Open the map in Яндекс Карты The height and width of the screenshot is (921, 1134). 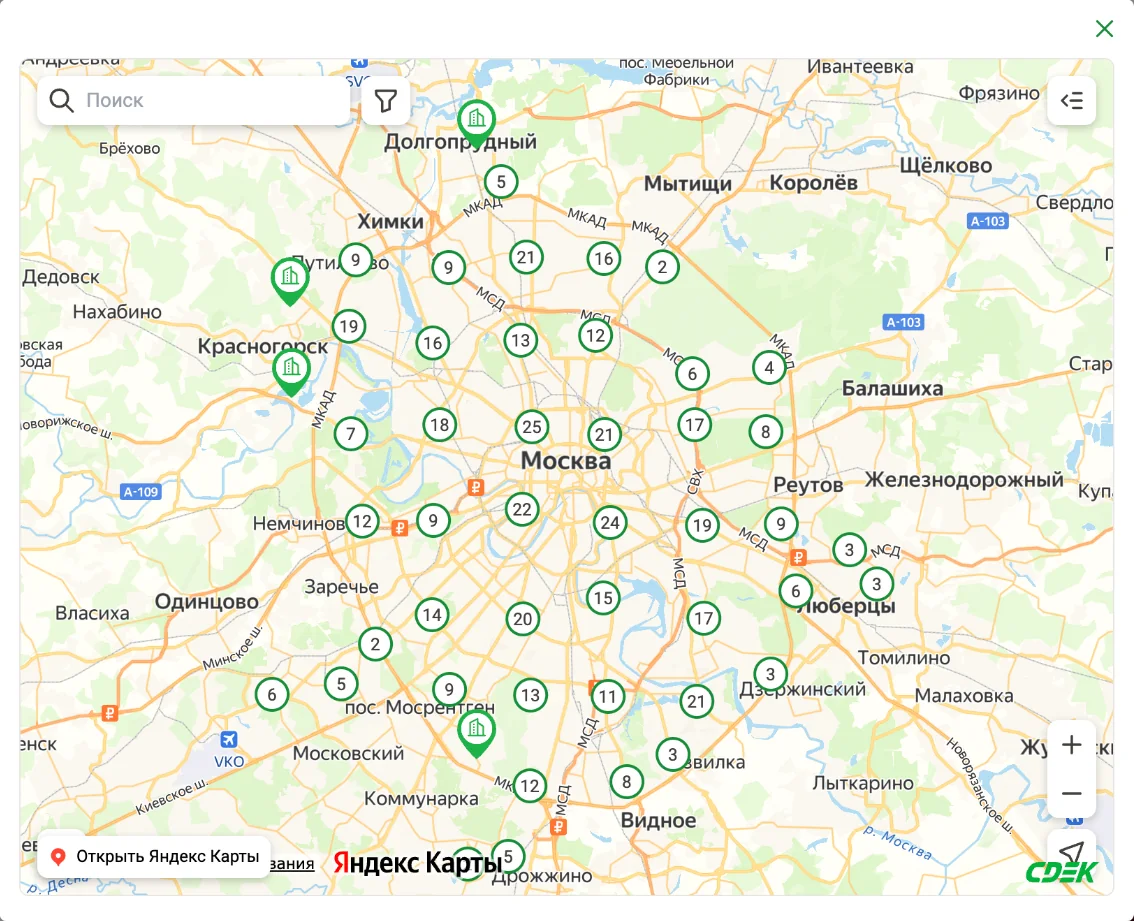[154, 857]
